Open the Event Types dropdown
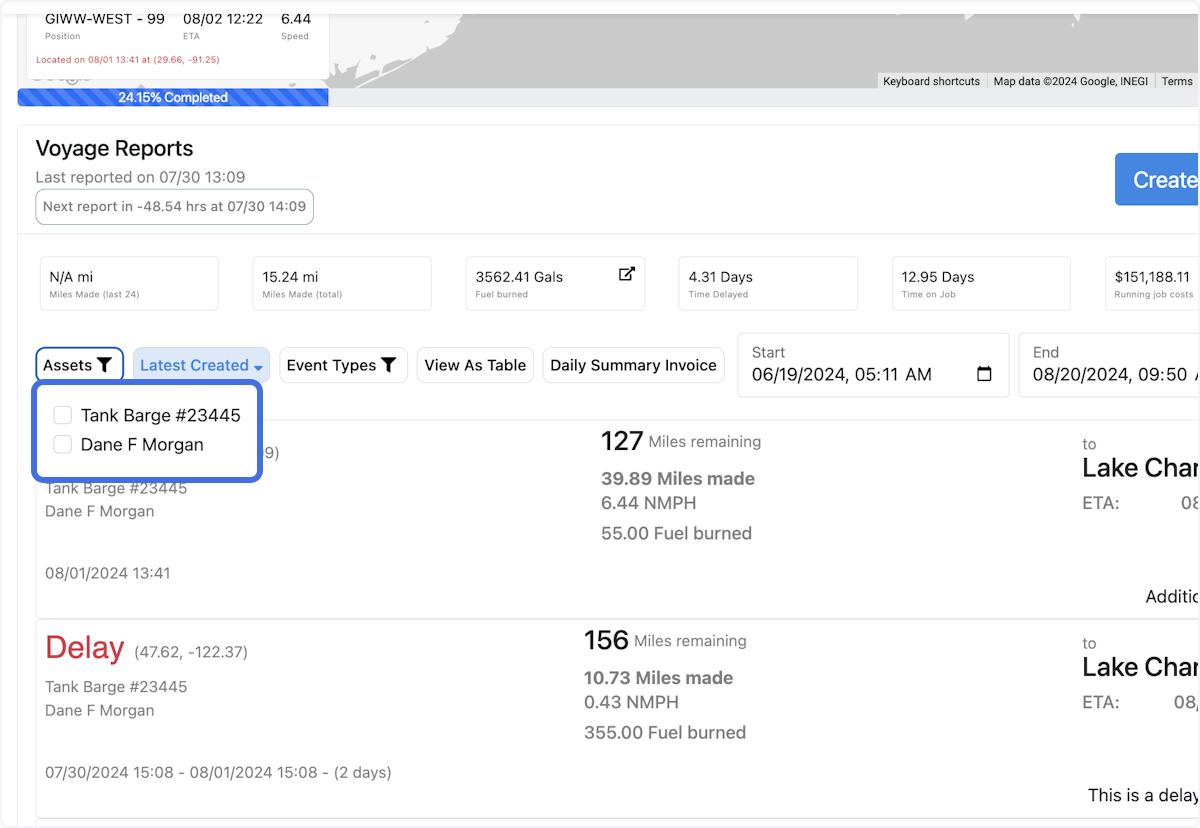Image resolution: width=1200 pixels, height=828 pixels. pos(343,364)
